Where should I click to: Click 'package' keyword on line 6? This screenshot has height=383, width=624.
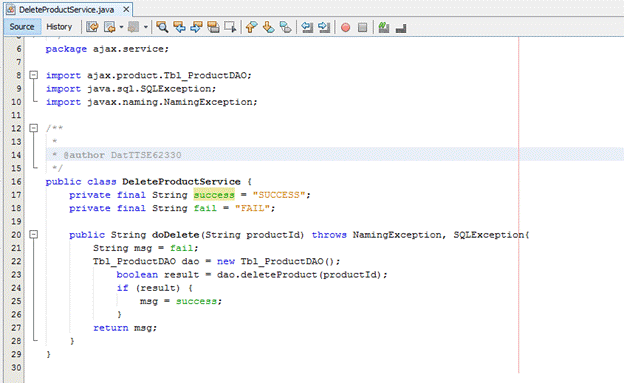[x=66, y=49]
